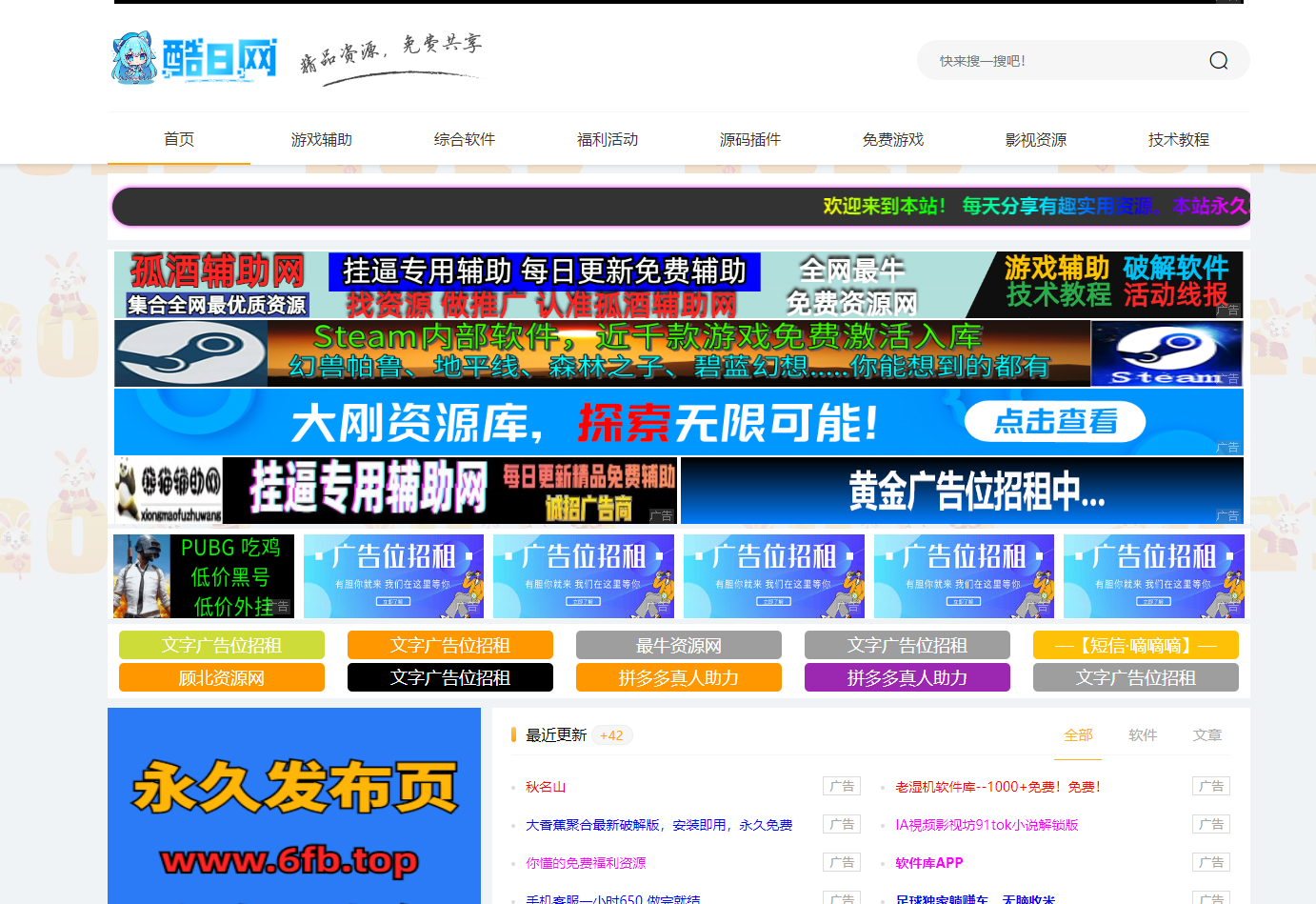
Task: Click the yellow-green 文字广告位招租 button
Action: pyautogui.click(x=222, y=645)
